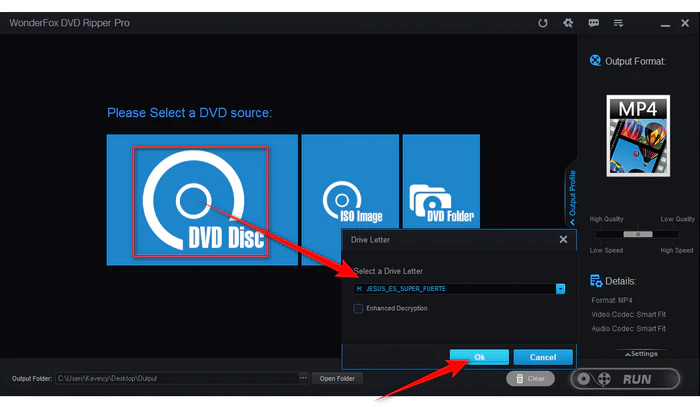Click the MP4 output format thumbnail
Image resolution: width=700 pixels, height=407 pixels.
(638, 136)
